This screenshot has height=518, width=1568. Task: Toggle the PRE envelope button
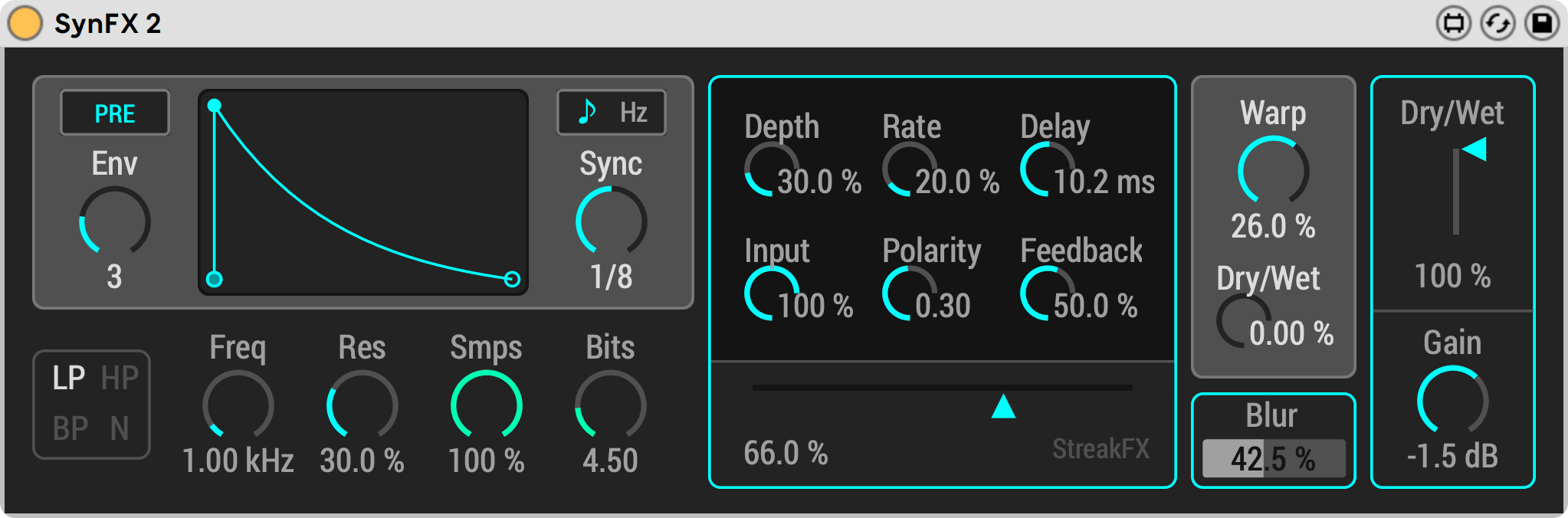[x=115, y=113]
